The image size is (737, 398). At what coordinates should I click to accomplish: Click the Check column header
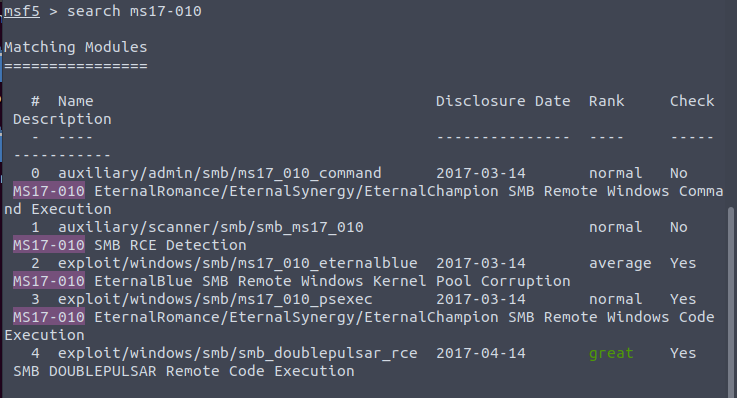coord(692,101)
